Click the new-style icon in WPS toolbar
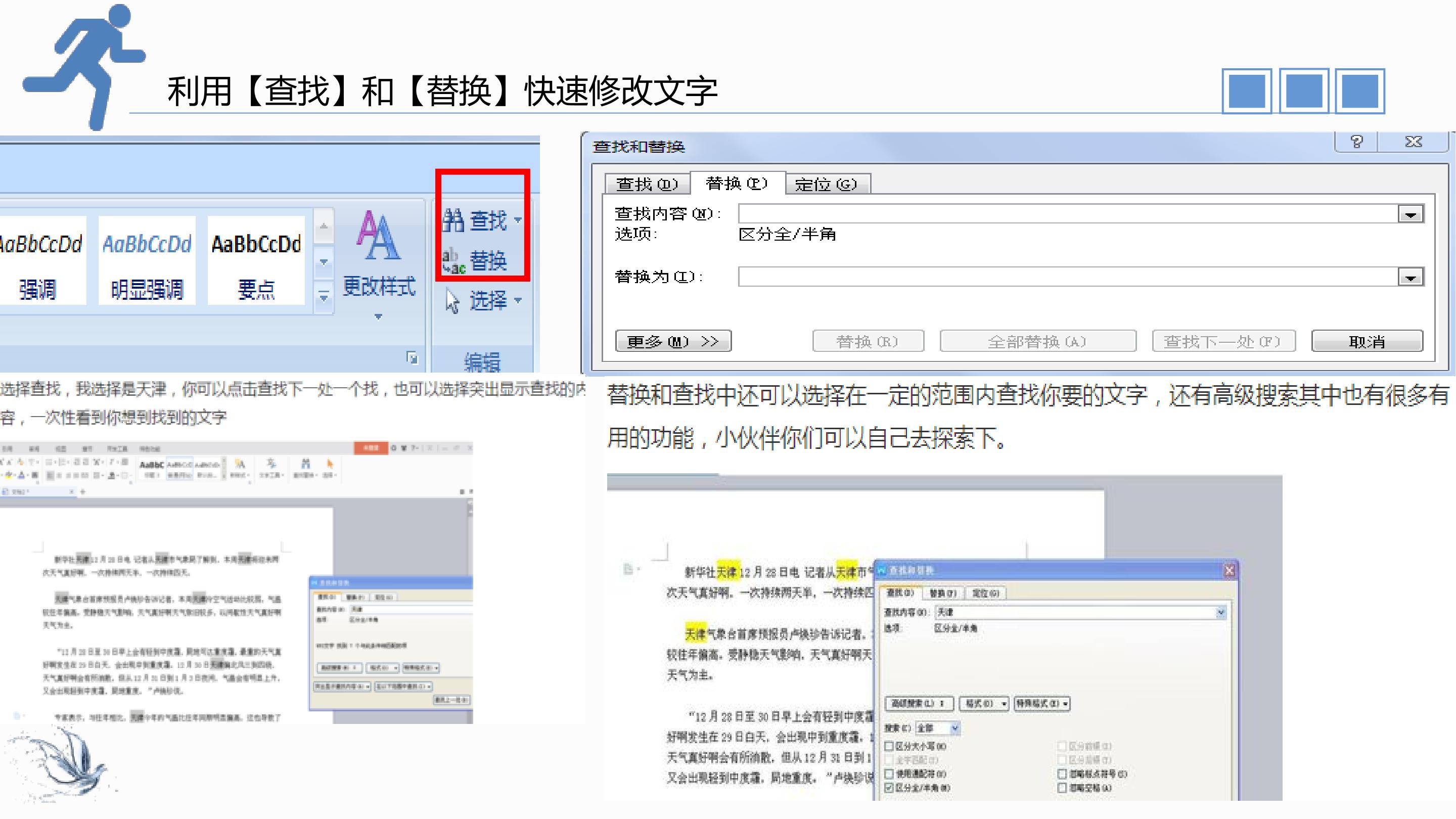 pyautogui.click(x=240, y=464)
